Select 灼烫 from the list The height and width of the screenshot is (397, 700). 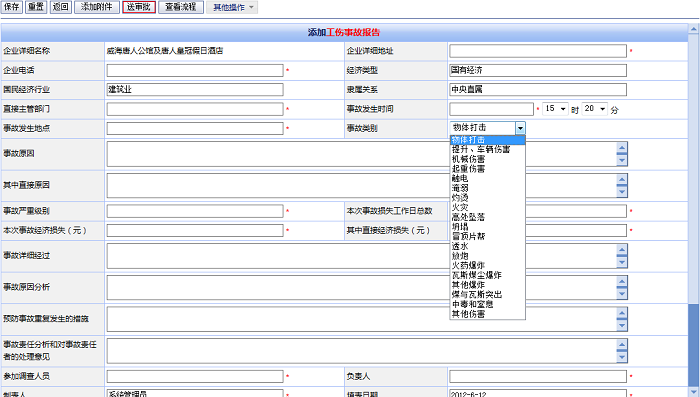pyautogui.click(x=487, y=198)
